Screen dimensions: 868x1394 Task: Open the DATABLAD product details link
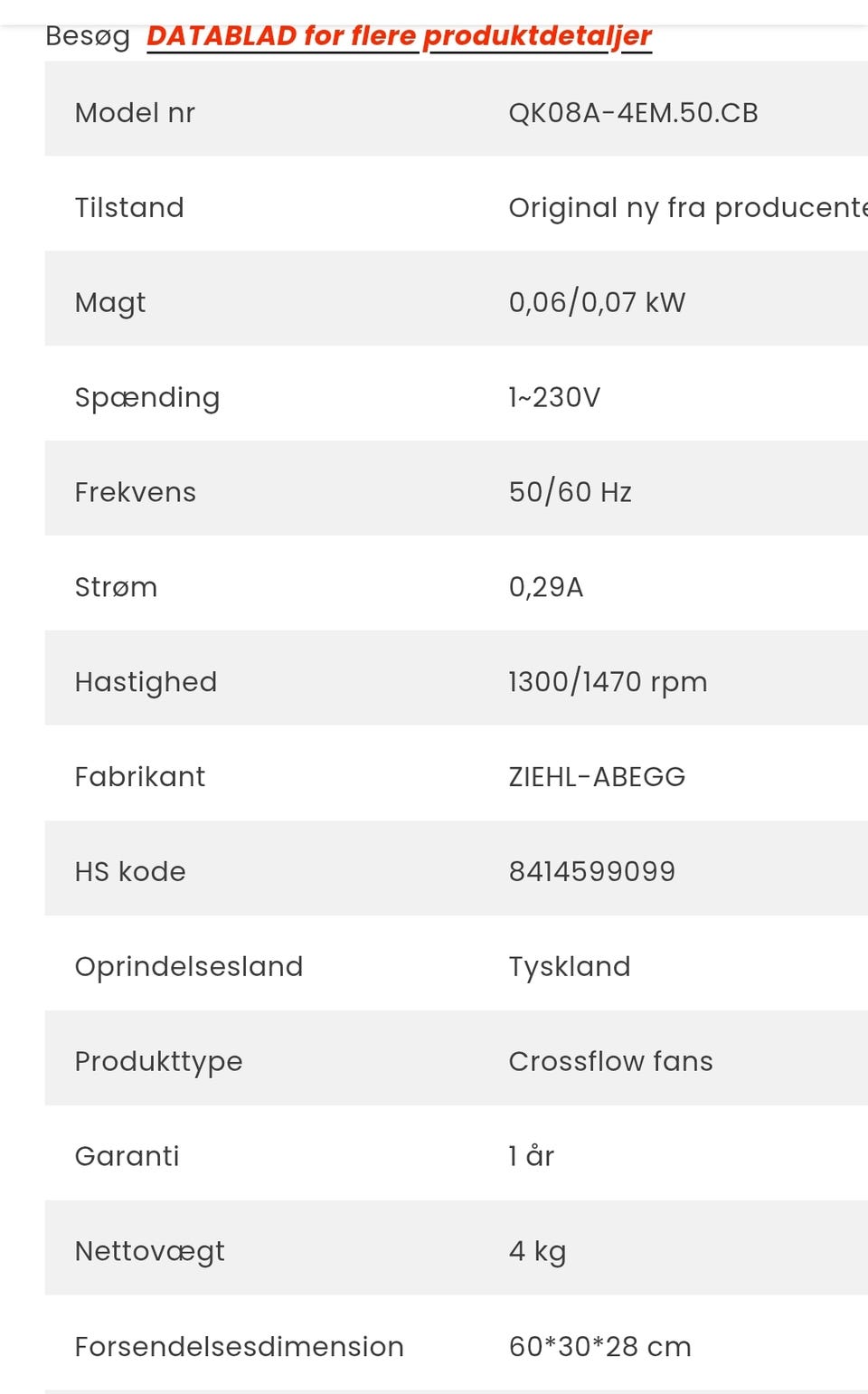coord(399,36)
